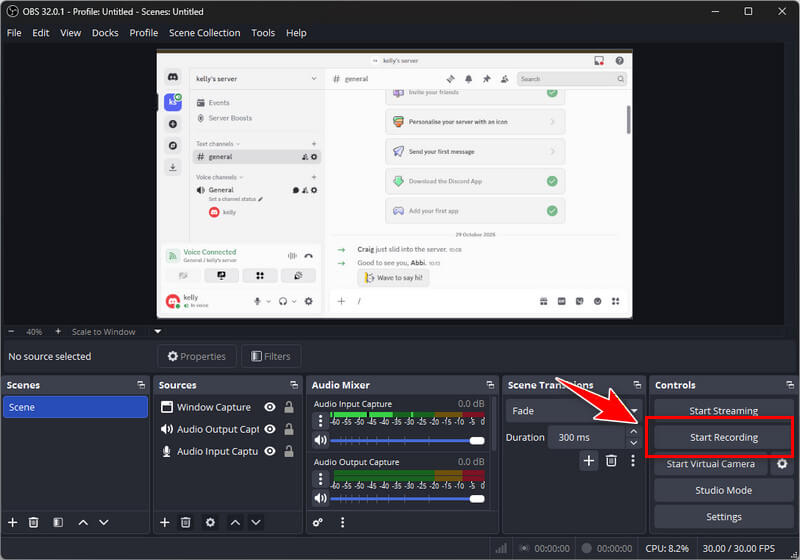Decrease transition duration down arrow

(x=634, y=443)
